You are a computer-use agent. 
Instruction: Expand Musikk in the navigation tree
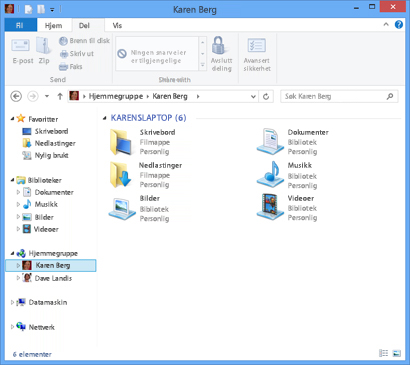18,204
